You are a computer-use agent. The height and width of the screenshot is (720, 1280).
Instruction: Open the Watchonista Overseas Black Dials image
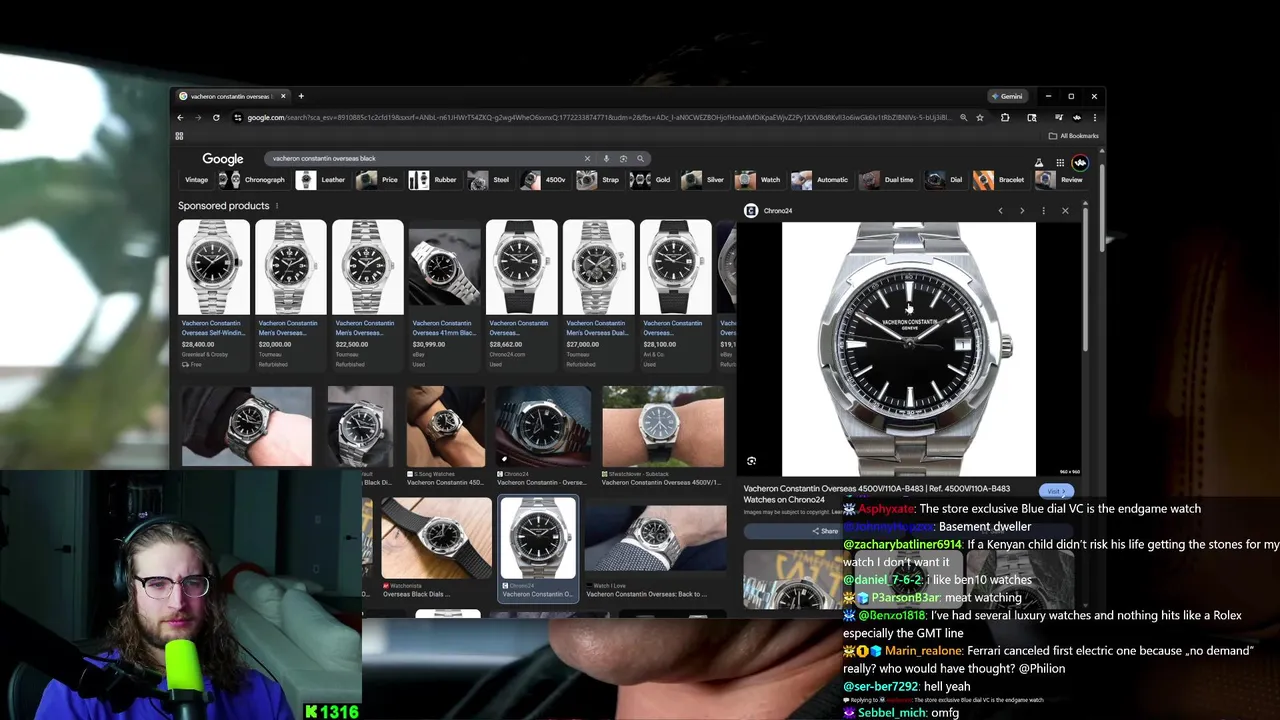tap(436, 548)
